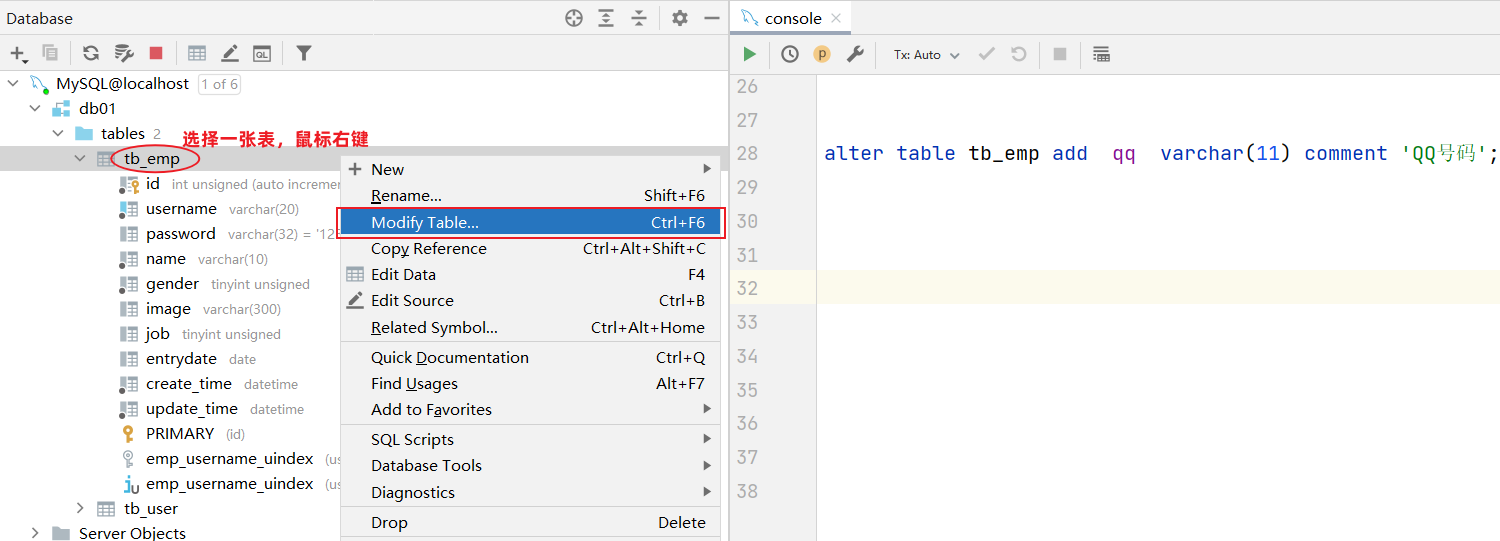Image resolution: width=1500 pixels, height=541 pixels.
Task: Open the Tx: Auto transaction dropdown
Action: [926, 55]
